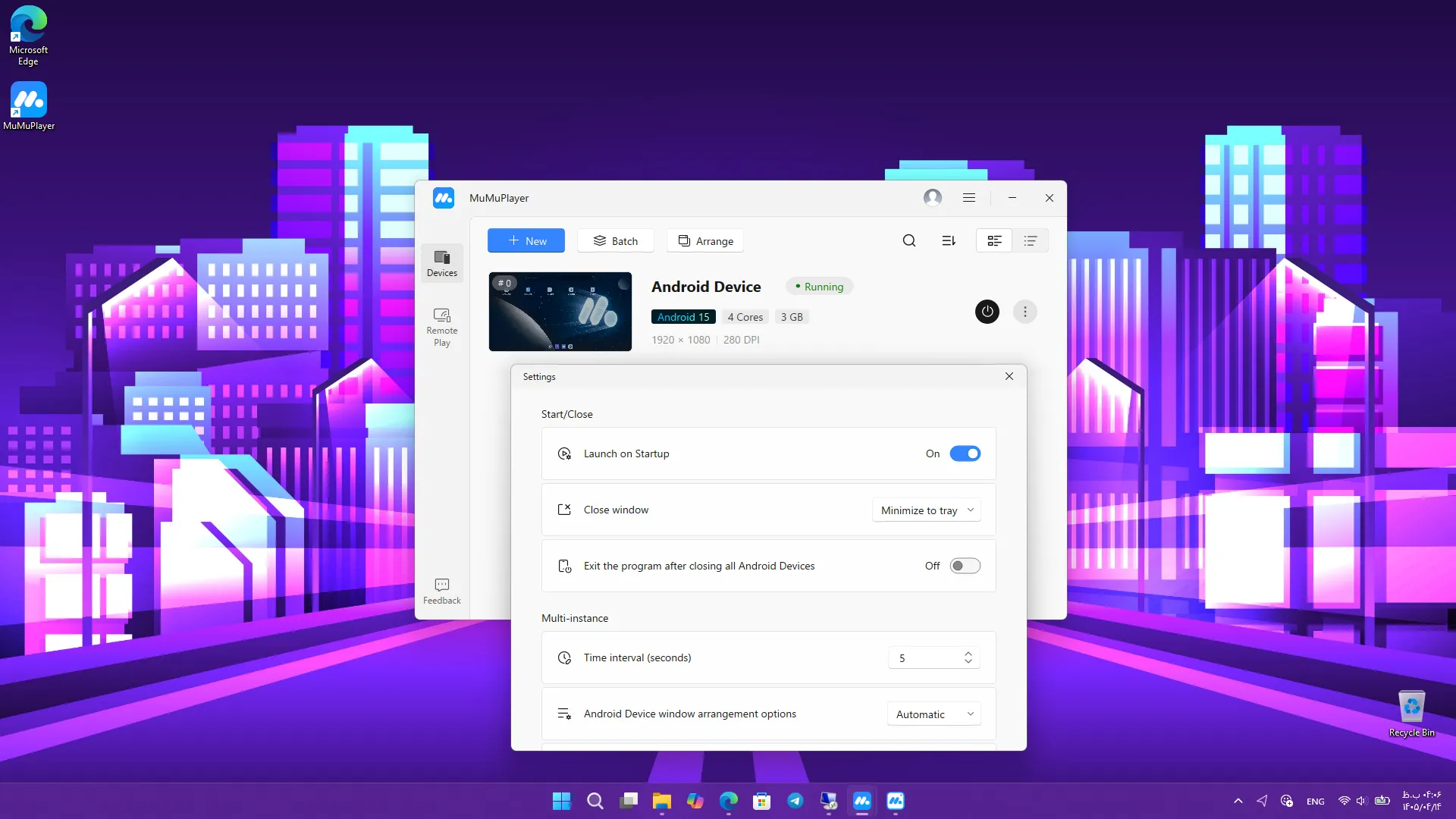Open Microsoft Edge desktop shortcut
The height and width of the screenshot is (819, 1456).
pos(28,36)
